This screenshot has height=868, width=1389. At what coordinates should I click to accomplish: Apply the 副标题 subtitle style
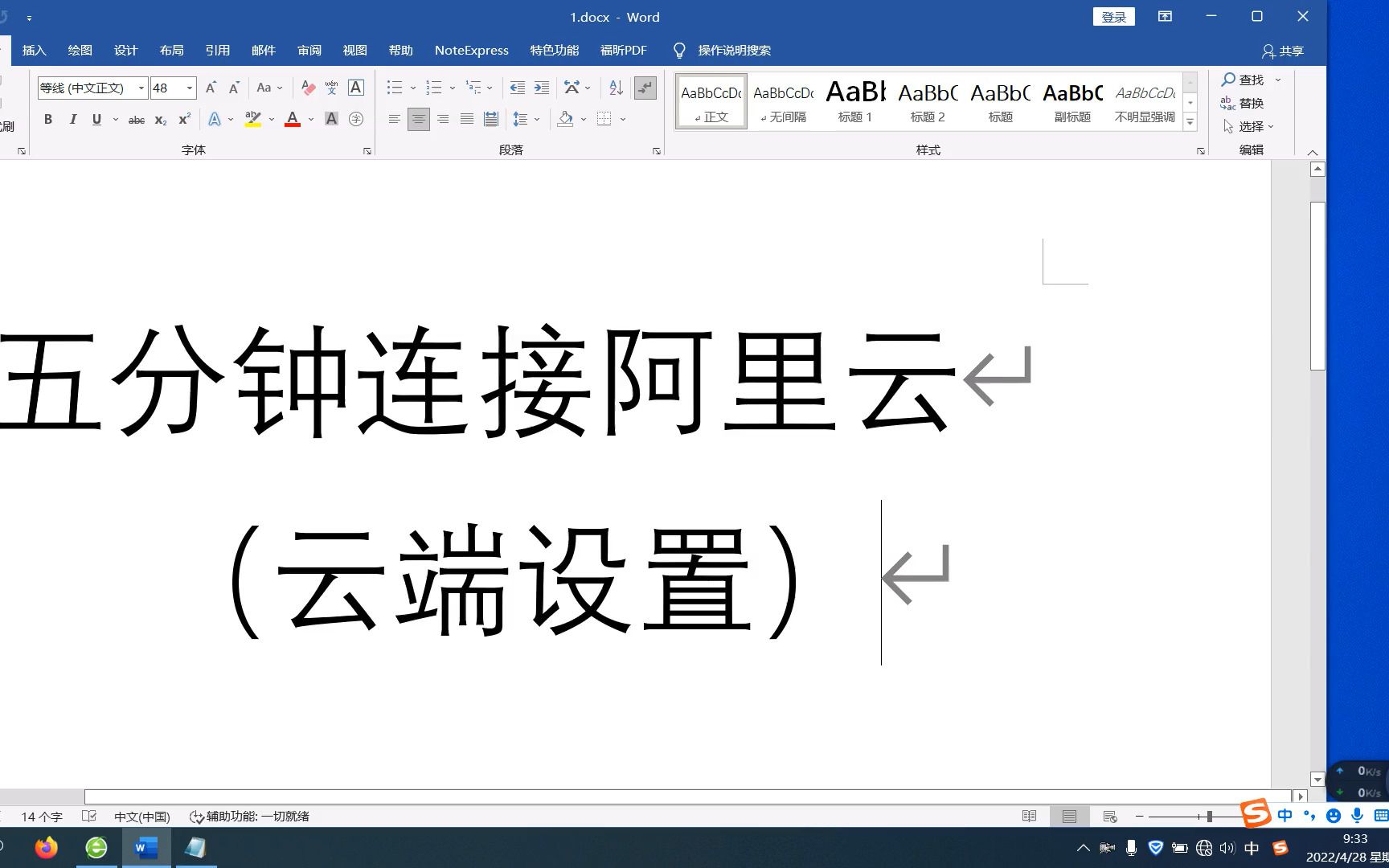tap(1073, 101)
